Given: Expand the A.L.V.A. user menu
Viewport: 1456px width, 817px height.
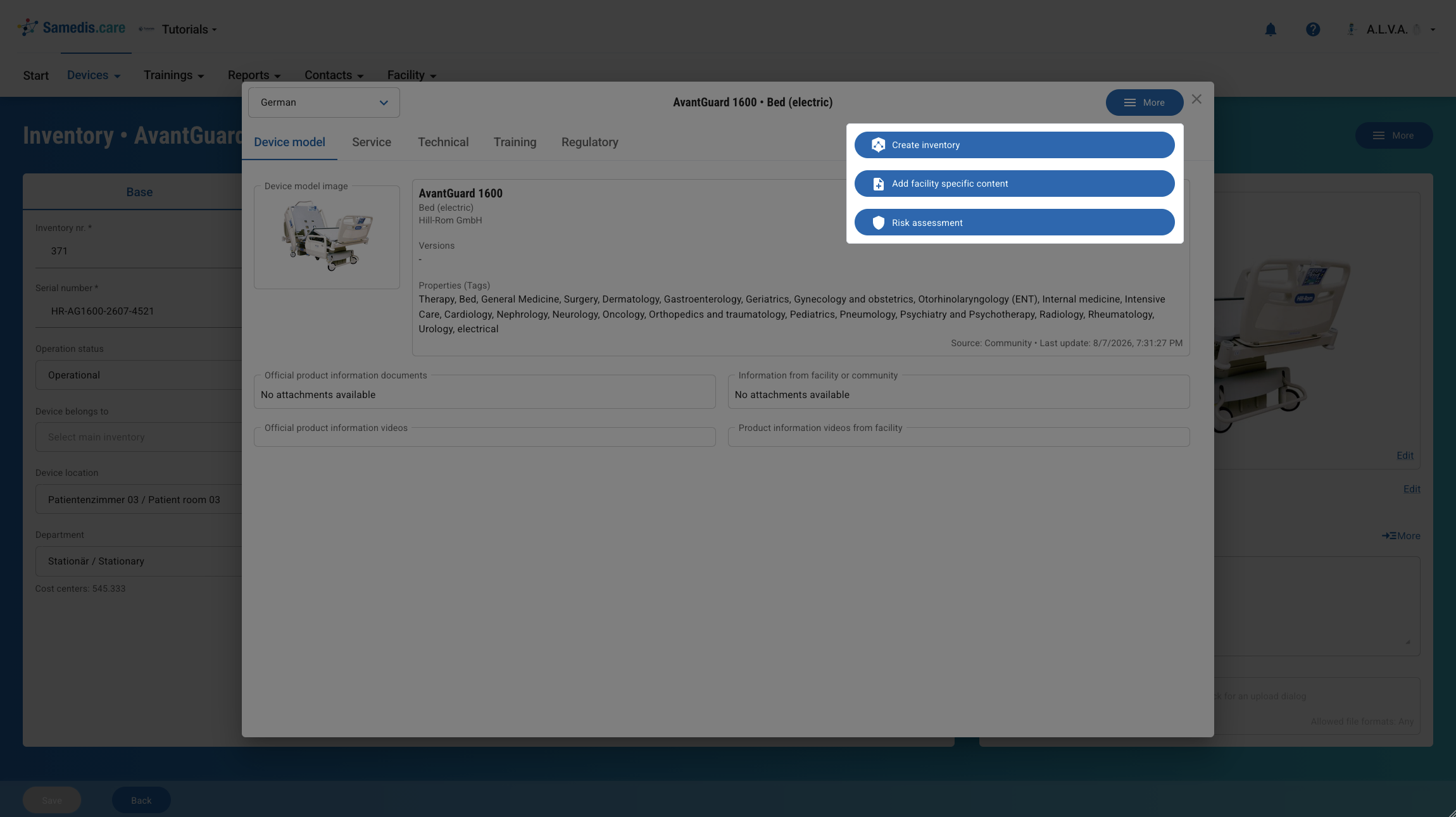Looking at the screenshot, I should coord(1392,30).
